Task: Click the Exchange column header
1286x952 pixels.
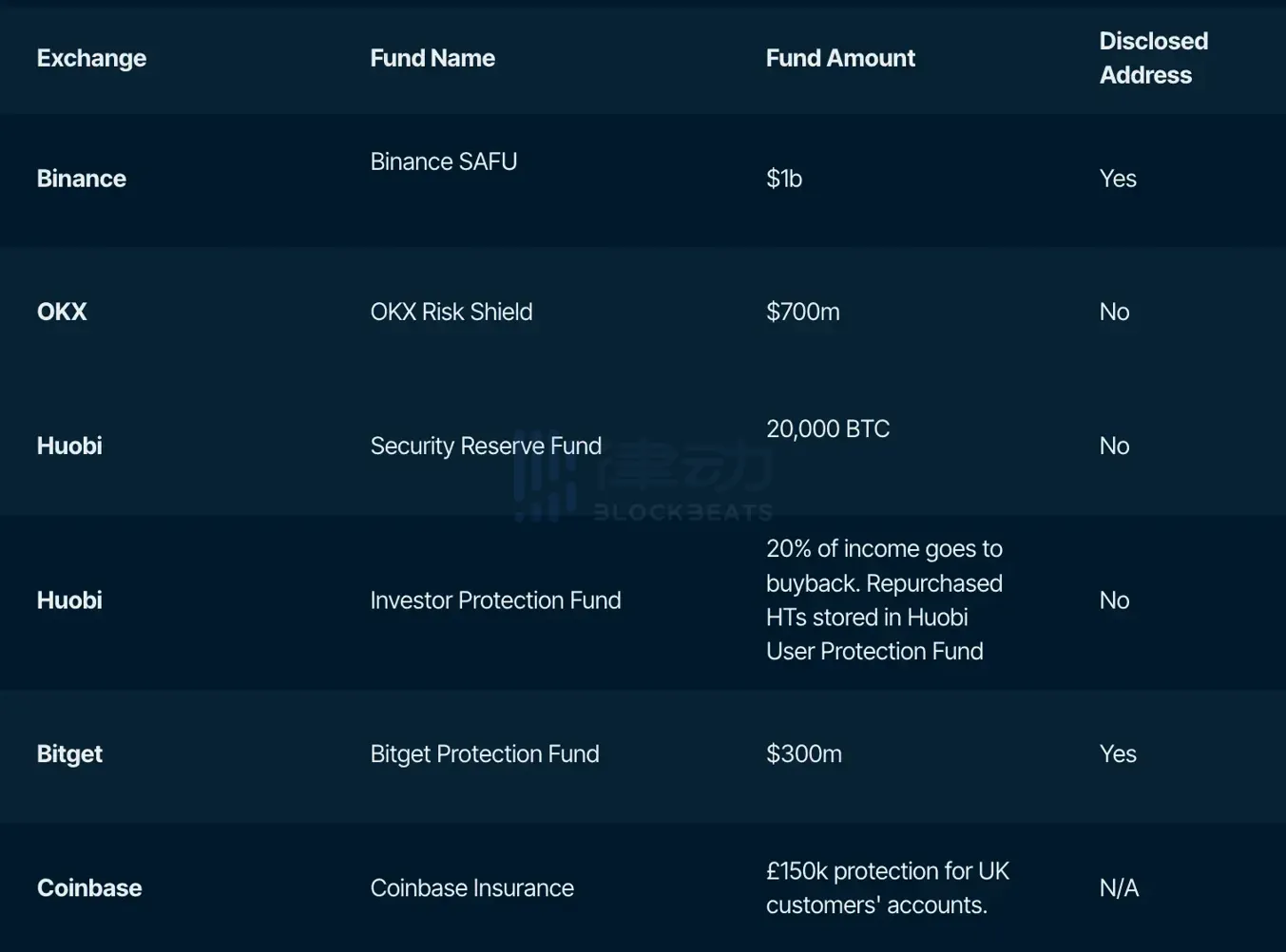Action: coord(91,58)
